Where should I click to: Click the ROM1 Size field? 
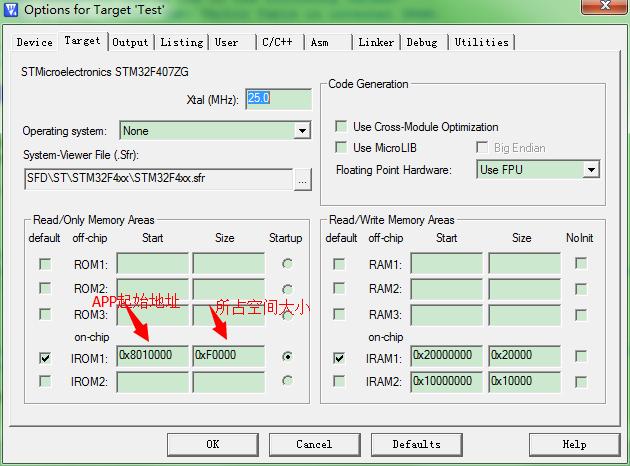(x=229, y=264)
